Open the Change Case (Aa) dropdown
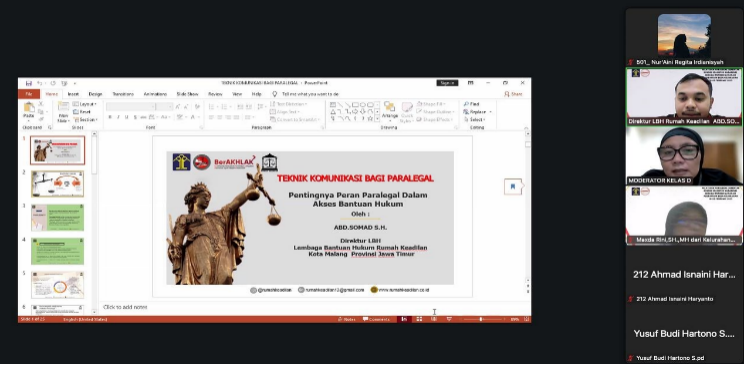Image resolution: width=746 pixels, height=366 pixels. pos(165,117)
